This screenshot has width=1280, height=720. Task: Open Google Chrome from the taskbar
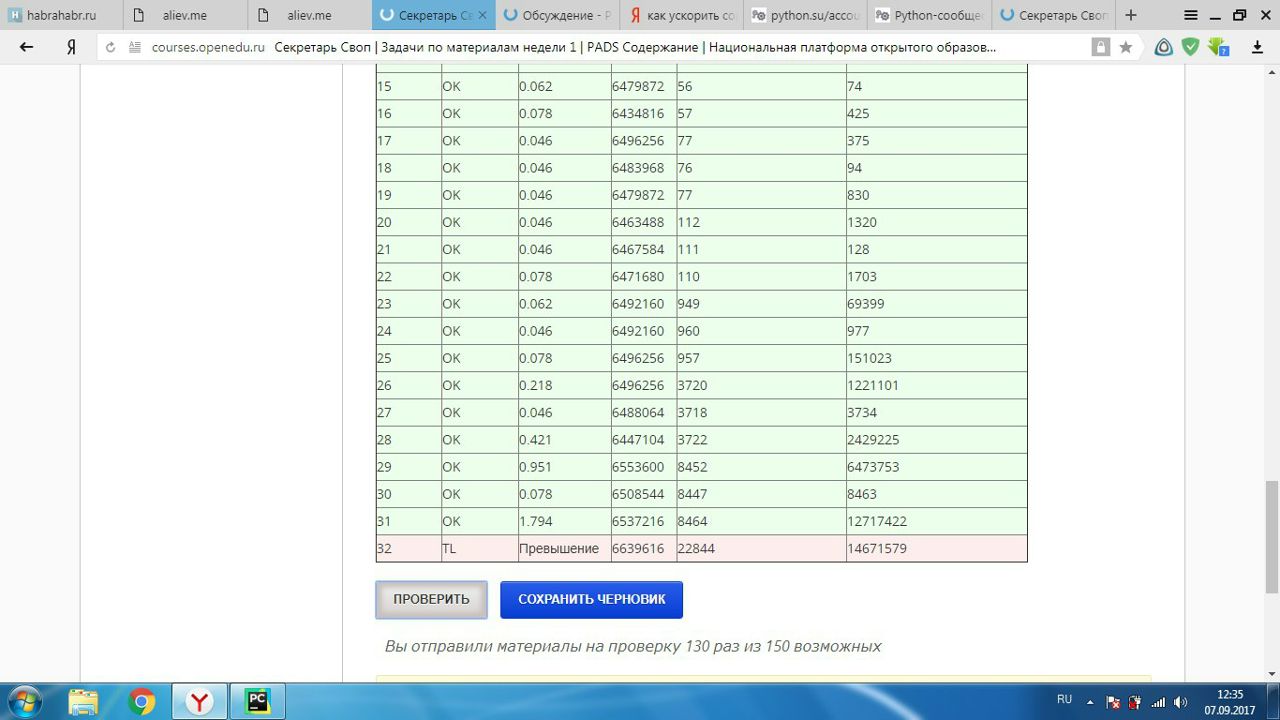tap(142, 701)
